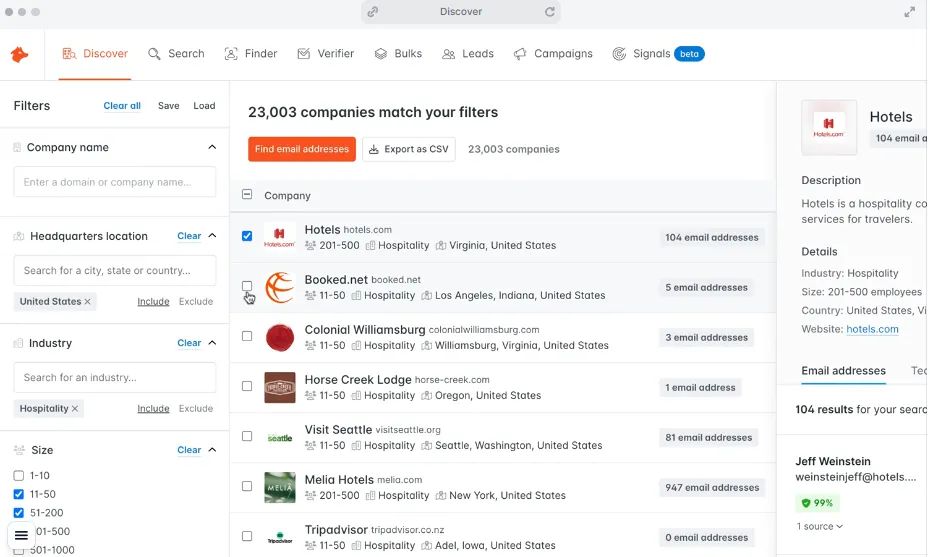Click the Melia Hotels logo
The width and height of the screenshot is (930, 557).
279,488
